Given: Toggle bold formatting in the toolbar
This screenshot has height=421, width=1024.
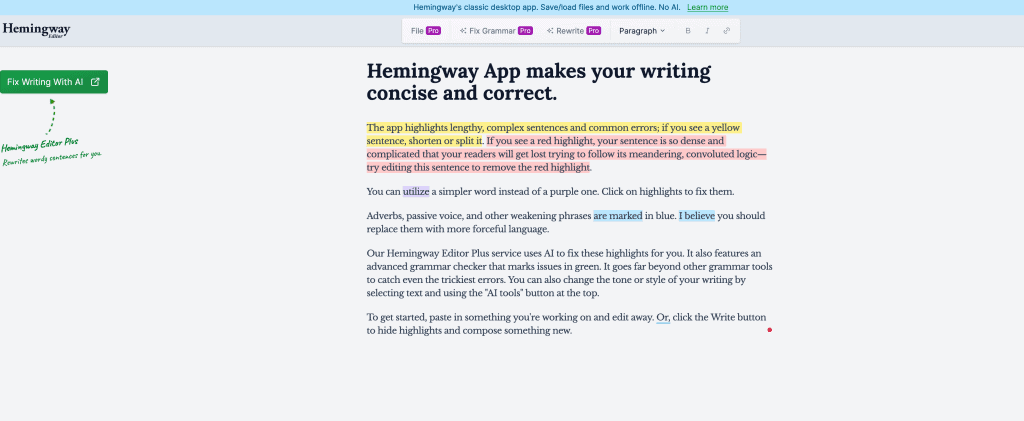Looking at the screenshot, I should [x=688, y=31].
